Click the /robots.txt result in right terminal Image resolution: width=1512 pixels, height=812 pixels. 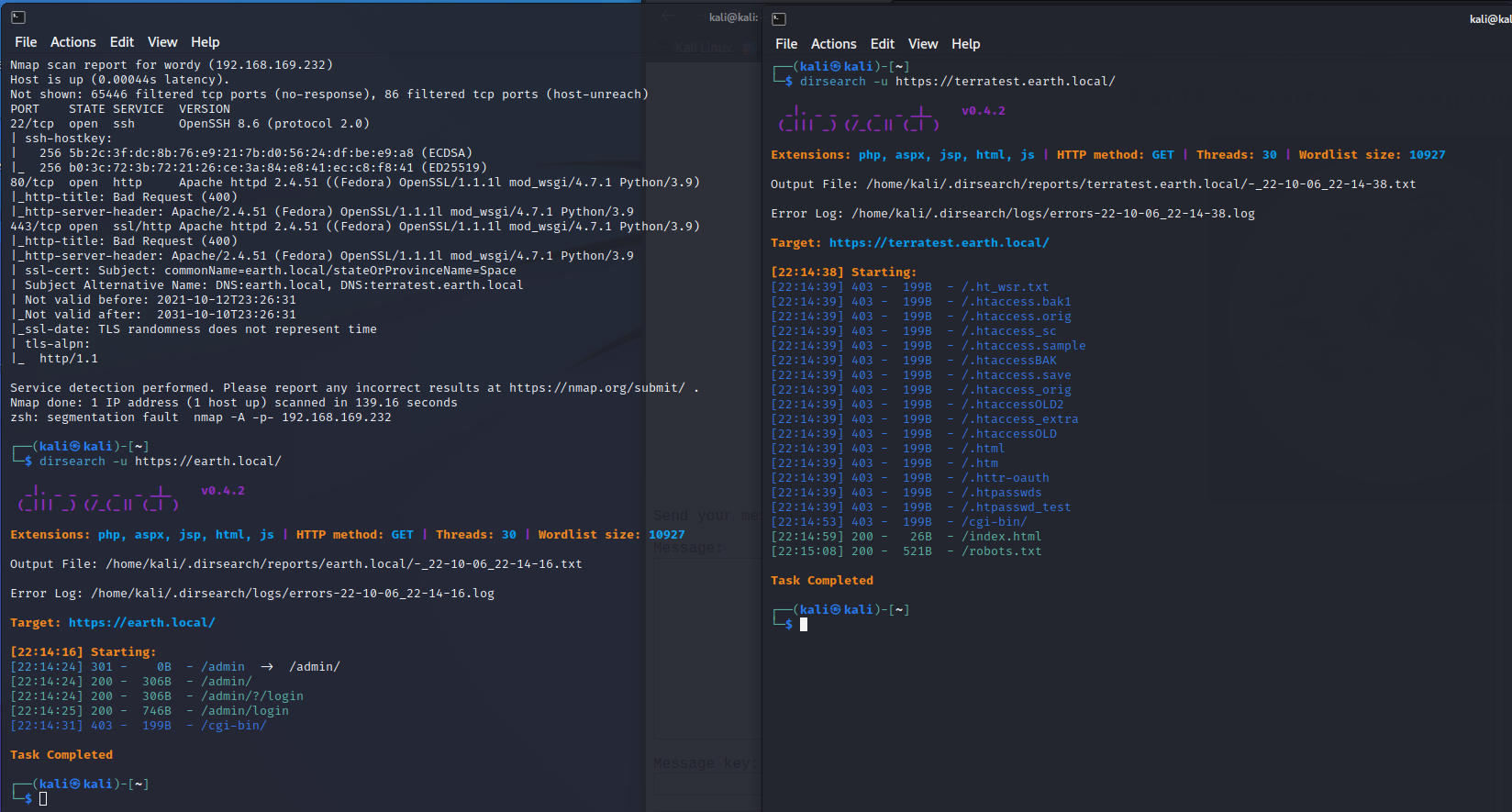pyautogui.click(x=1002, y=551)
